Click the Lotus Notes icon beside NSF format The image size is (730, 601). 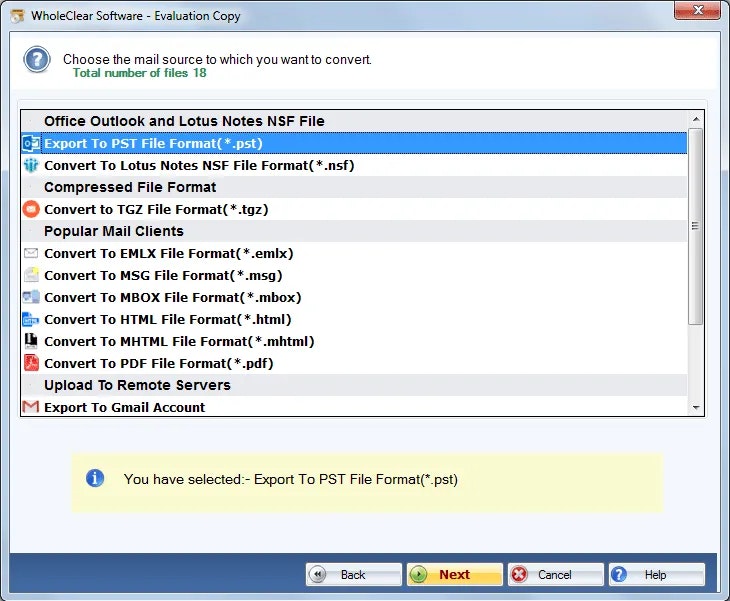coord(31,165)
